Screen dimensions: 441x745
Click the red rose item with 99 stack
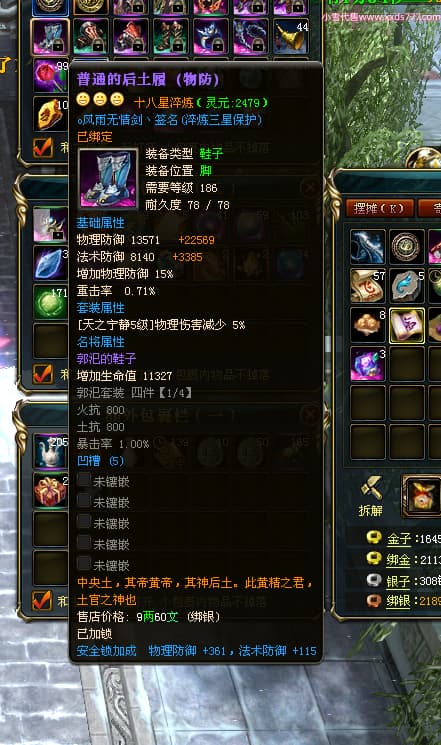(x=51, y=75)
